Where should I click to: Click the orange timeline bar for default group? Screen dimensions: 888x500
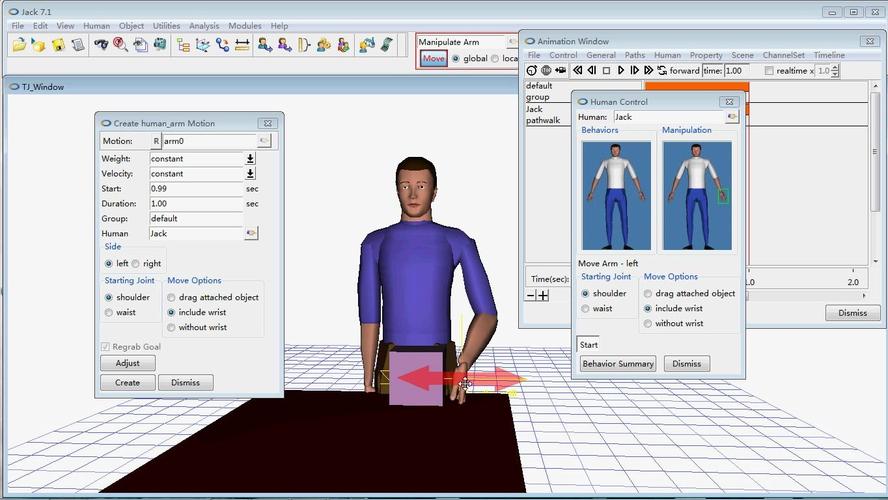pyautogui.click(x=697, y=87)
